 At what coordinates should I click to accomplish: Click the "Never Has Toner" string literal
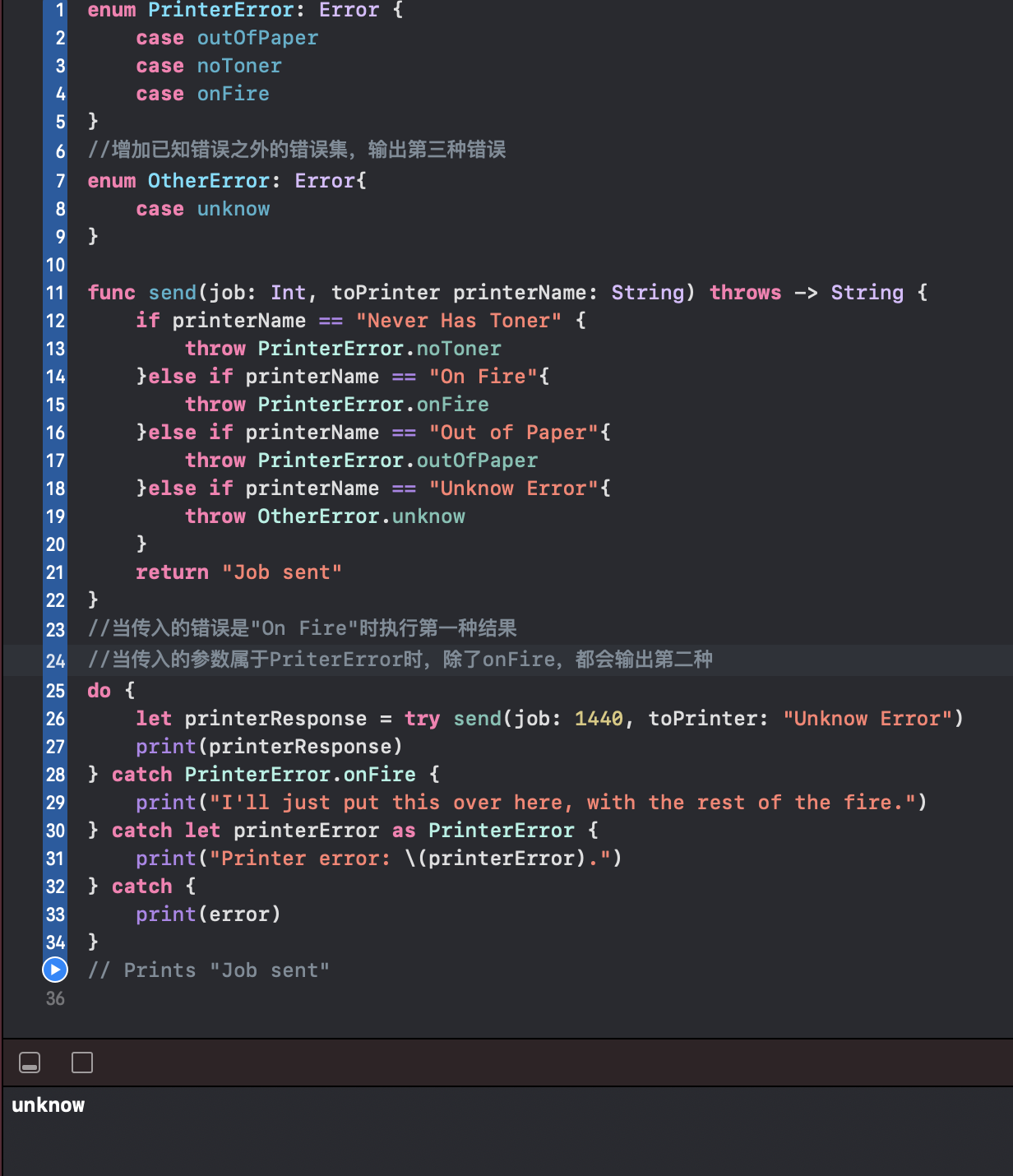[459, 321]
